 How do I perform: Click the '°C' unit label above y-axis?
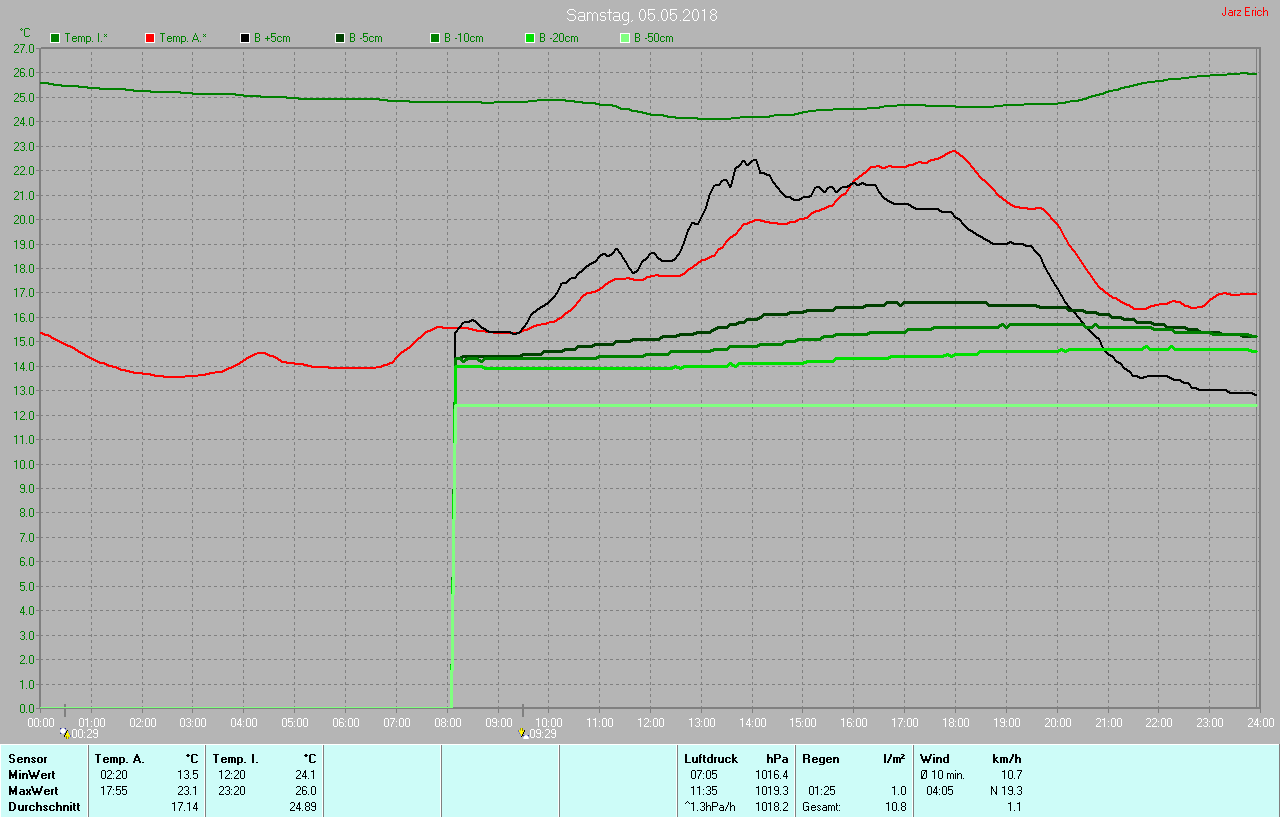coord(26,35)
